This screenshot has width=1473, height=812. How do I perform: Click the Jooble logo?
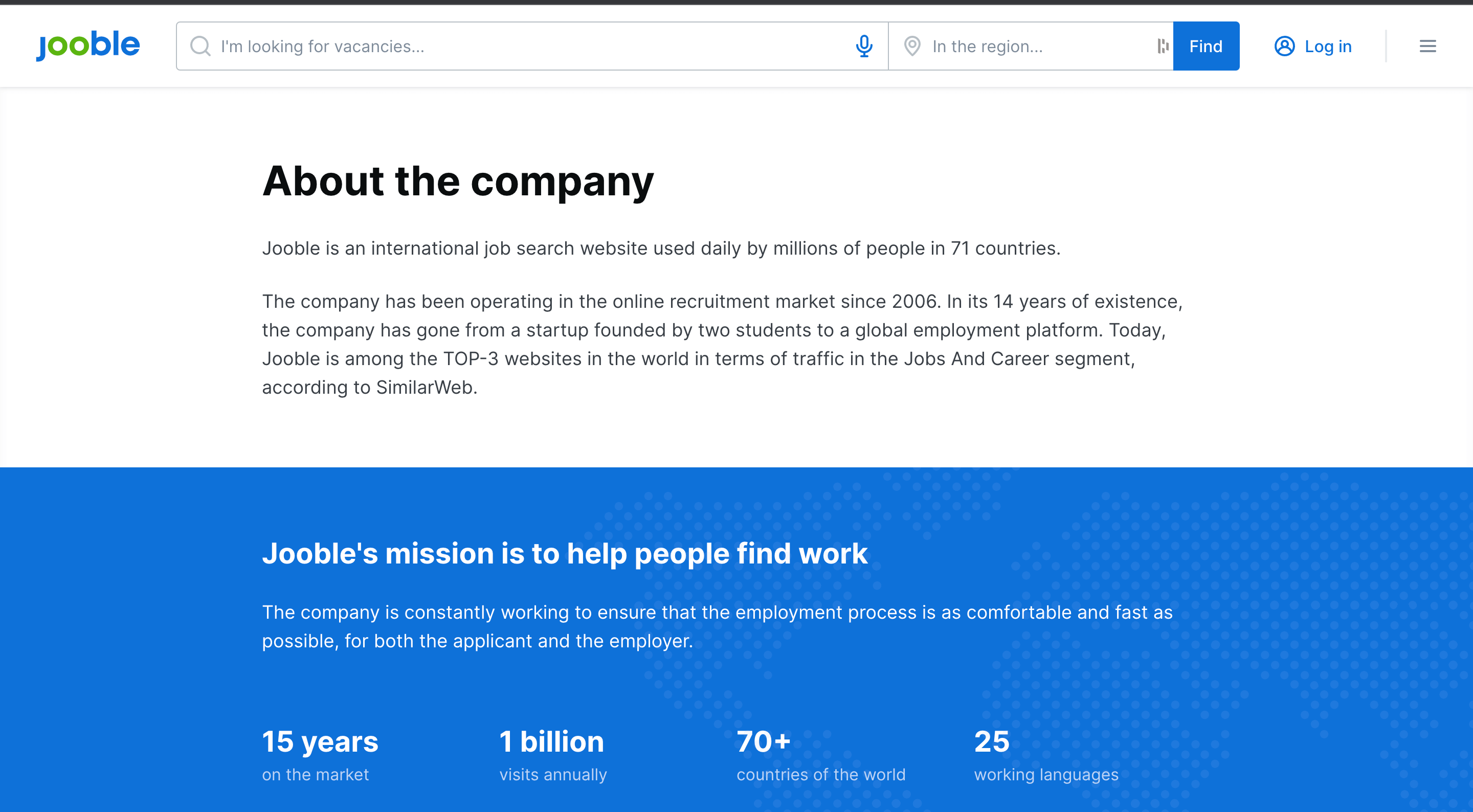(x=88, y=45)
